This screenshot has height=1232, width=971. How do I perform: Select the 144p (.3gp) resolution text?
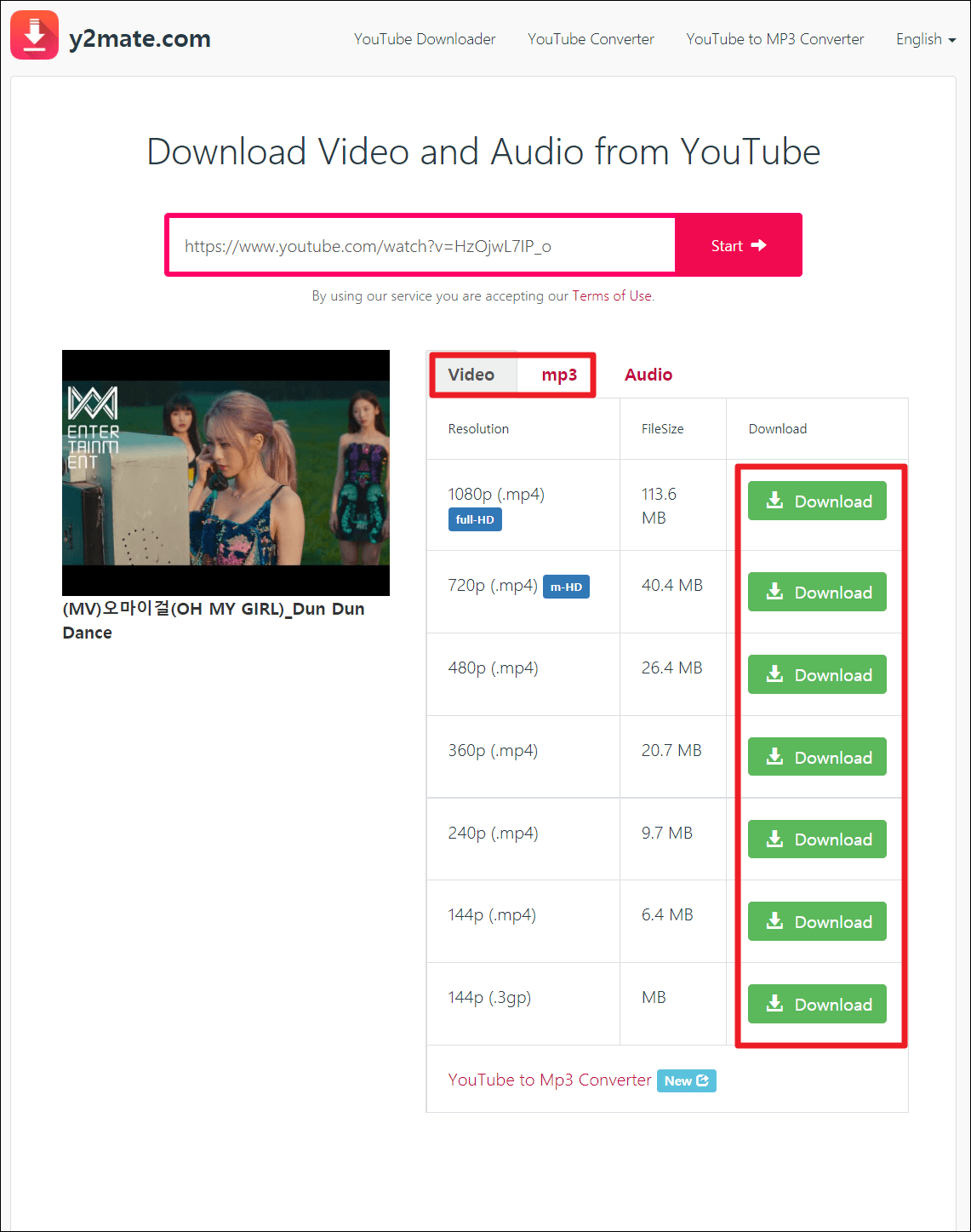(x=489, y=997)
